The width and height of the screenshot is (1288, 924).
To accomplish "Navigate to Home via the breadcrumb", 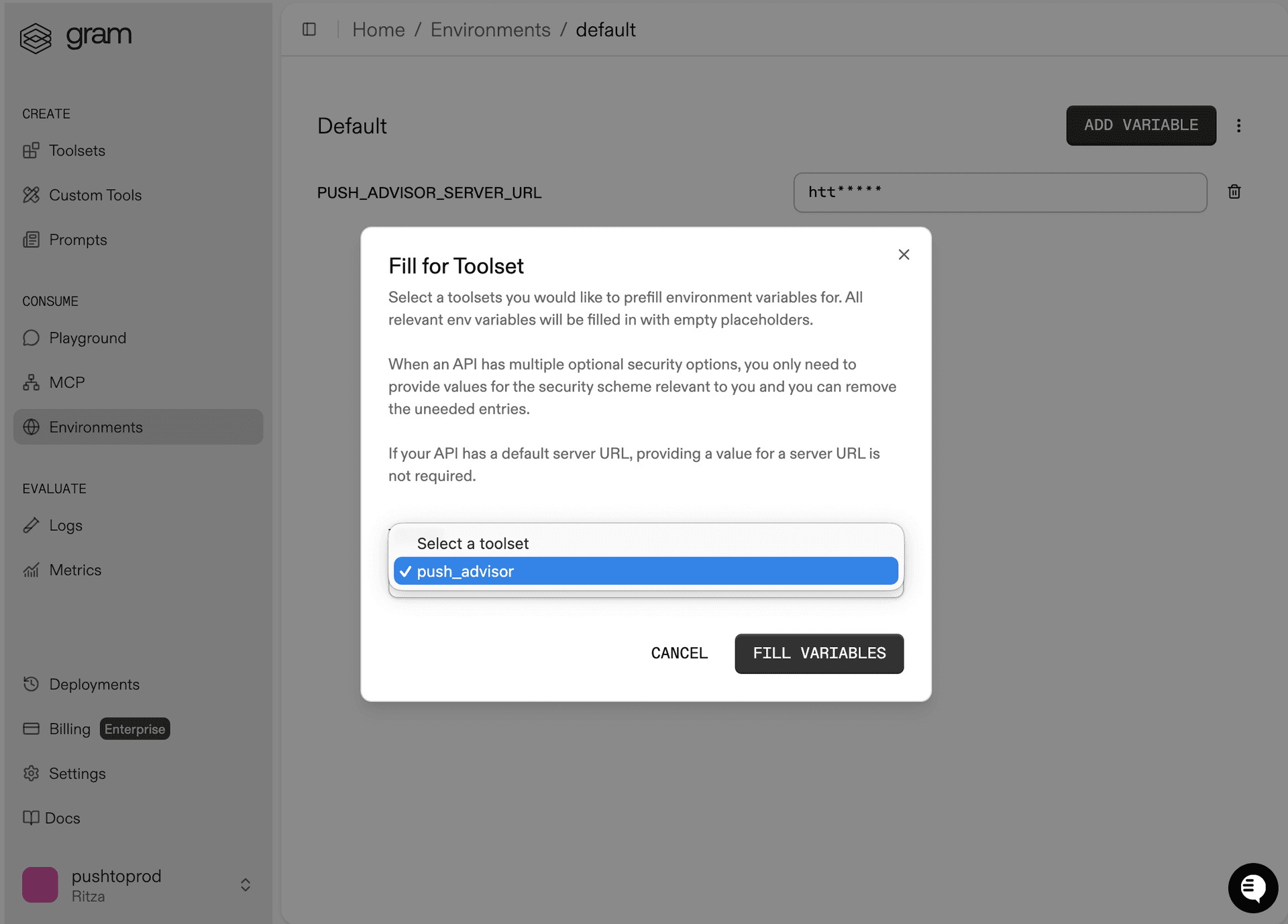I will click(x=378, y=30).
